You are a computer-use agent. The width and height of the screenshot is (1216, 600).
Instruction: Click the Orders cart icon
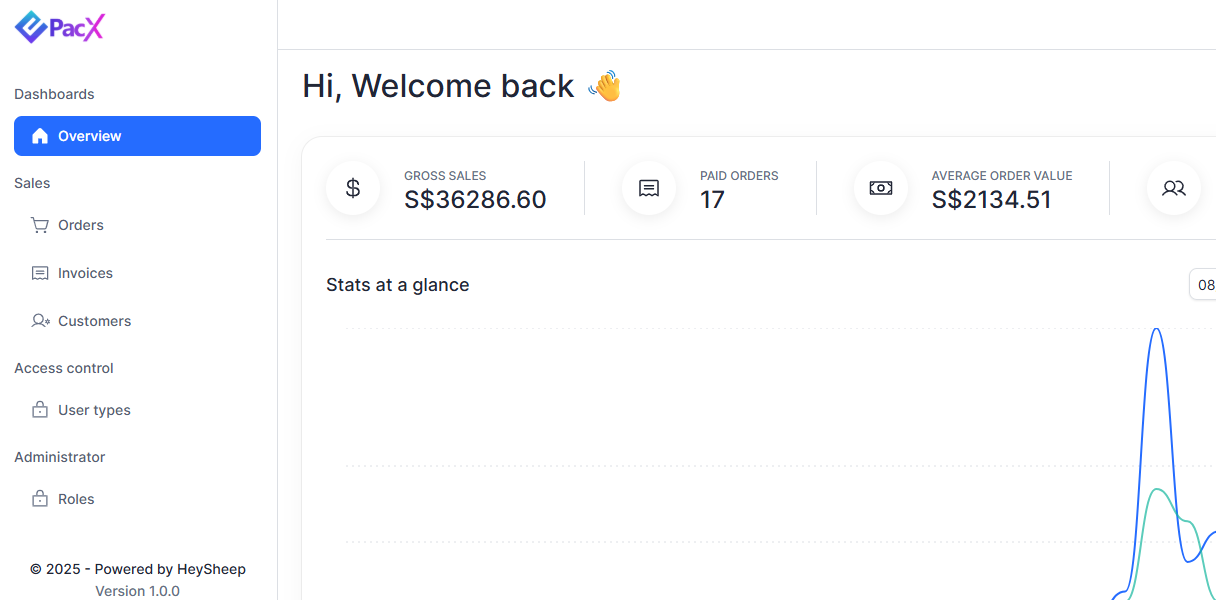[x=40, y=225]
